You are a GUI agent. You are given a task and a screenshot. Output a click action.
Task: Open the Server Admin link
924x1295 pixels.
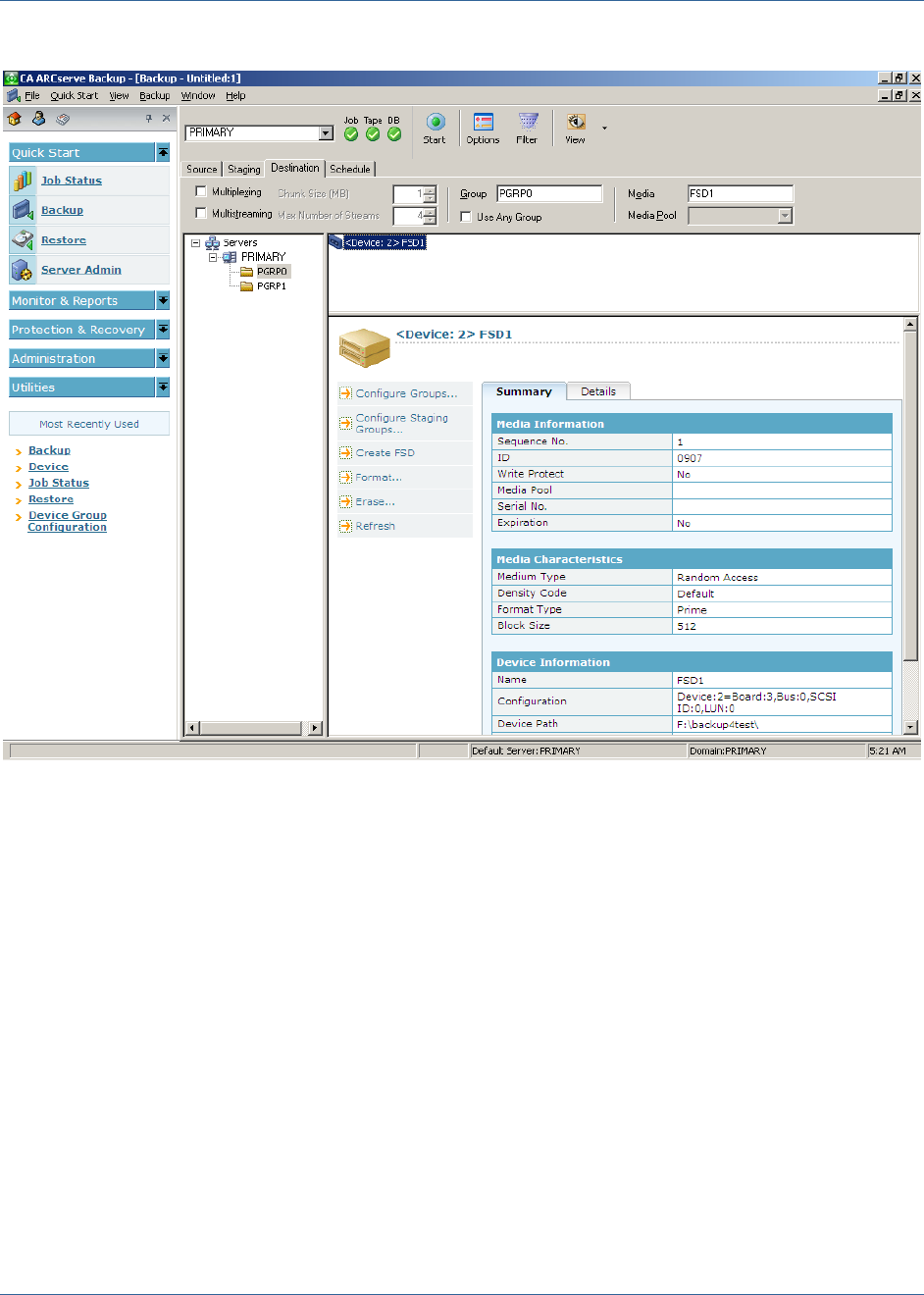pos(81,270)
